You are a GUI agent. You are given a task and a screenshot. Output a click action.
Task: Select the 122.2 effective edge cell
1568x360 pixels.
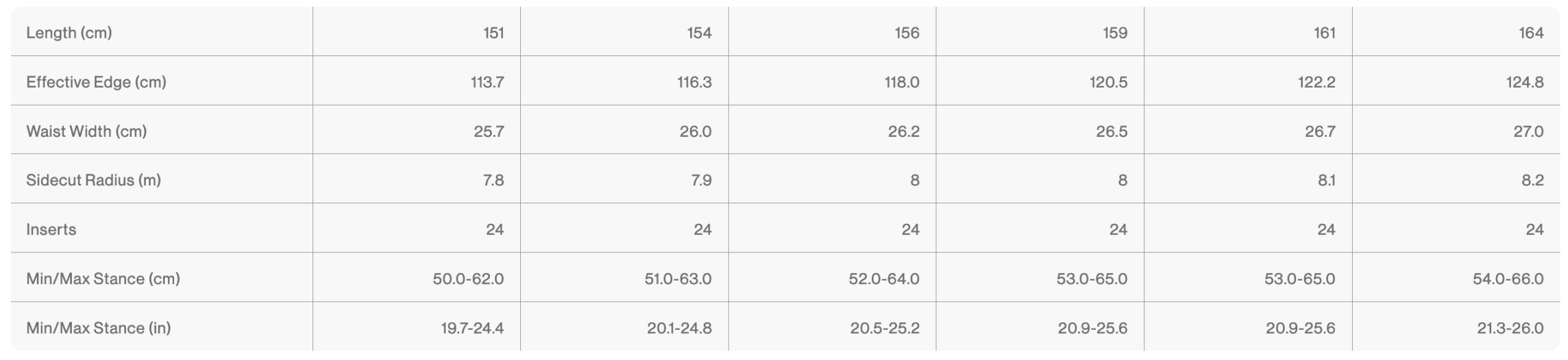pyautogui.click(x=1316, y=82)
